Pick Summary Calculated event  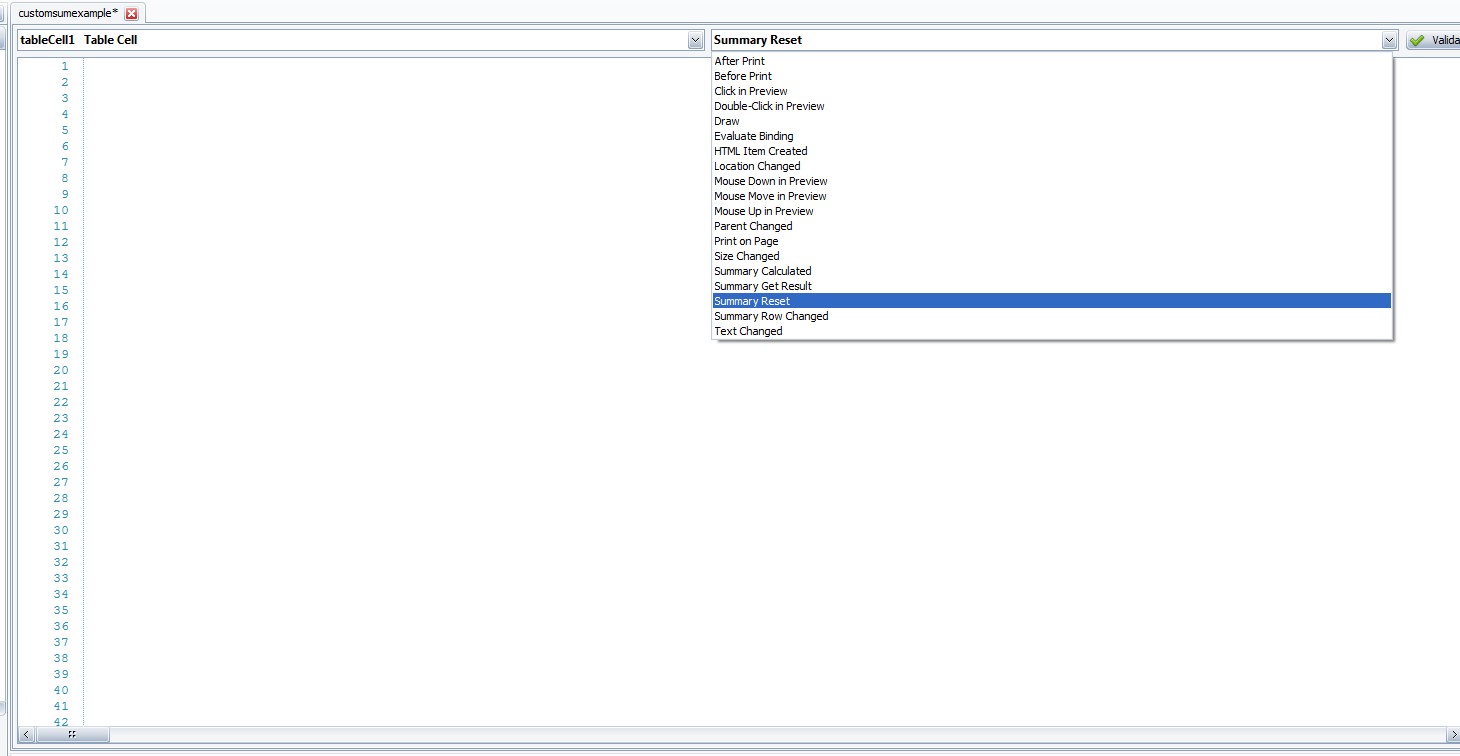[762, 271]
